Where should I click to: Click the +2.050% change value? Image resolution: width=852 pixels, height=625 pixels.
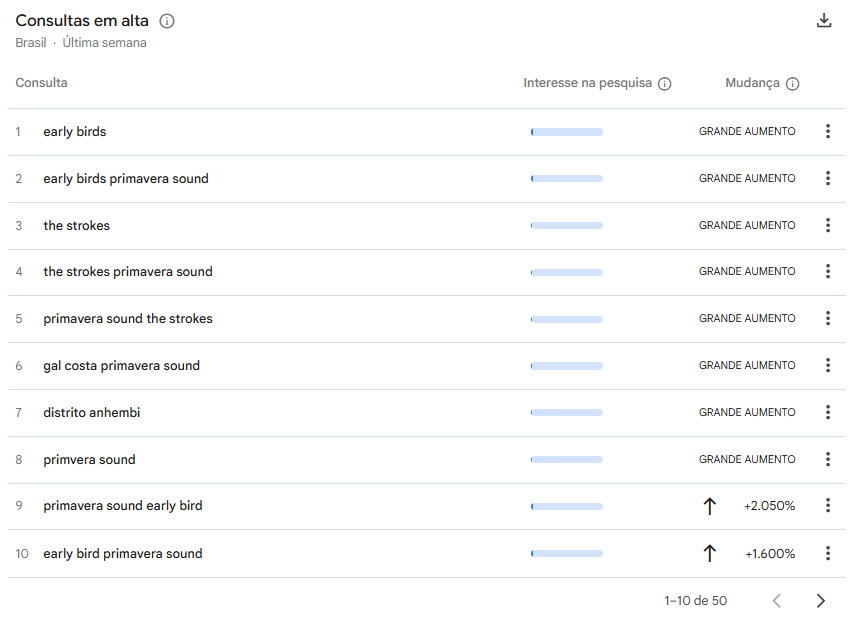[x=769, y=506]
